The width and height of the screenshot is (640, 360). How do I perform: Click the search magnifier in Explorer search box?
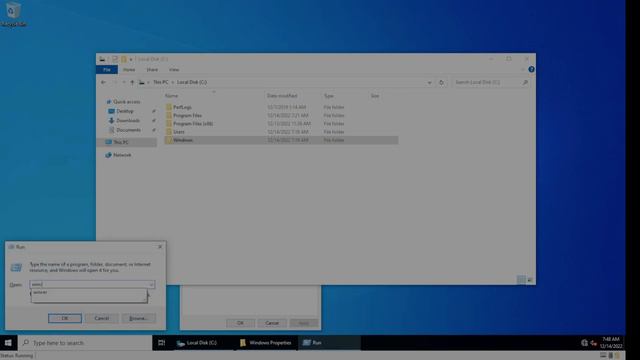(x=525, y=82)
